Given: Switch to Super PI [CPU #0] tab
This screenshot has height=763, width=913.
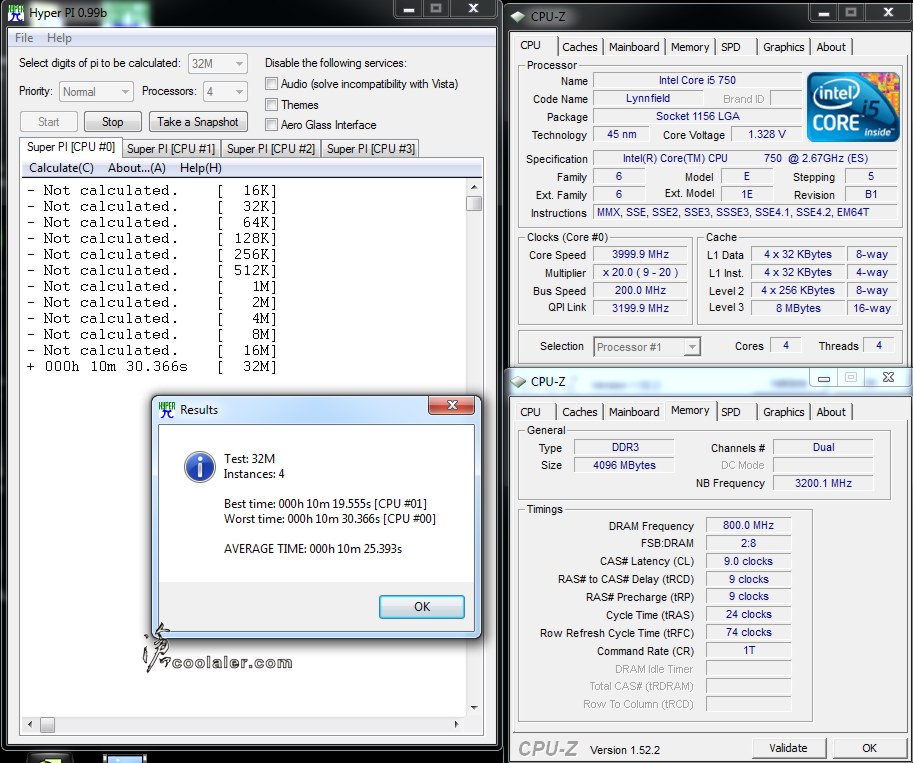Looking at the screenshot, I should (70, 147).
